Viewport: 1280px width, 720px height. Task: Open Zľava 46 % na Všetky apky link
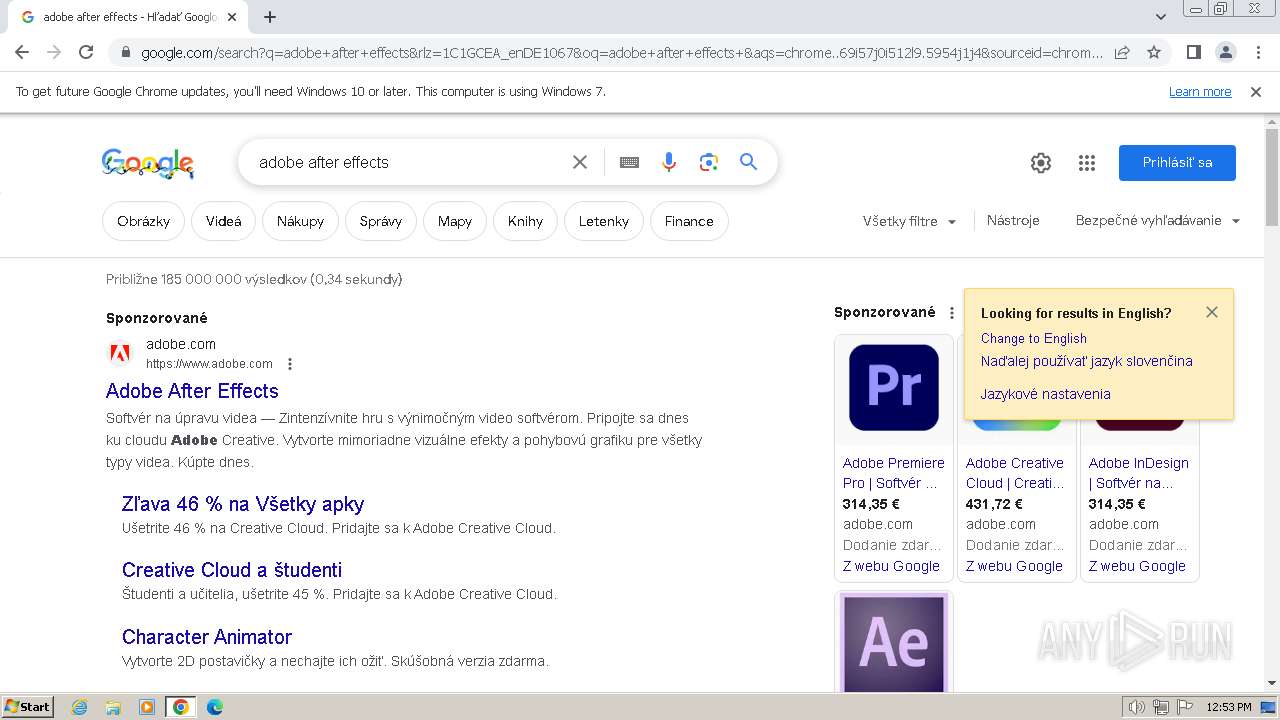point(243,504)
